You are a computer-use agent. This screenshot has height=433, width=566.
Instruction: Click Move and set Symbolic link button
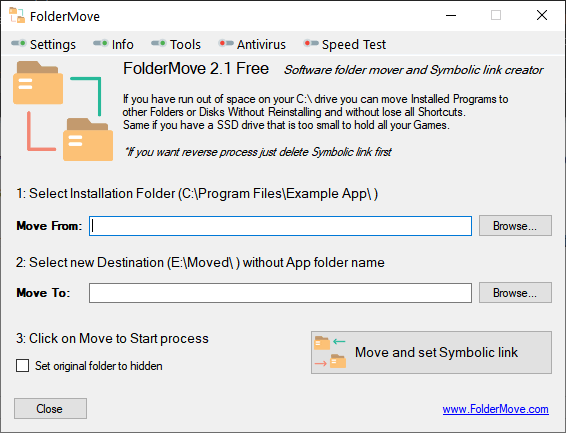coord(431,353)
